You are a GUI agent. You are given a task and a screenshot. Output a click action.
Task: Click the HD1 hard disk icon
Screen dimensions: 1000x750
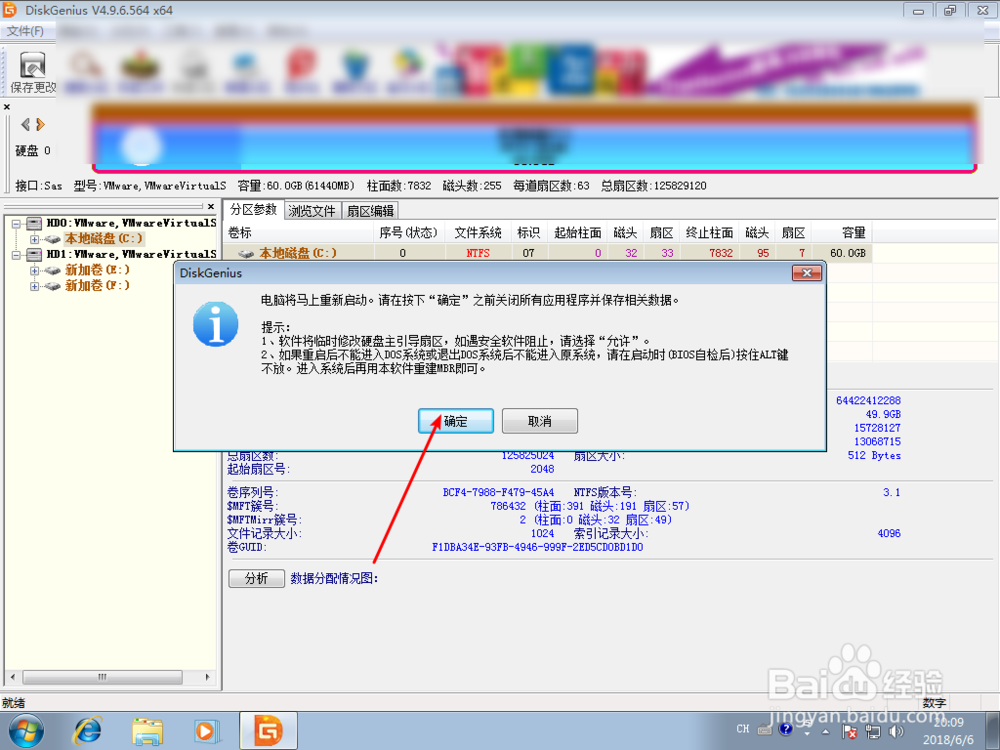tap(34, 254)
